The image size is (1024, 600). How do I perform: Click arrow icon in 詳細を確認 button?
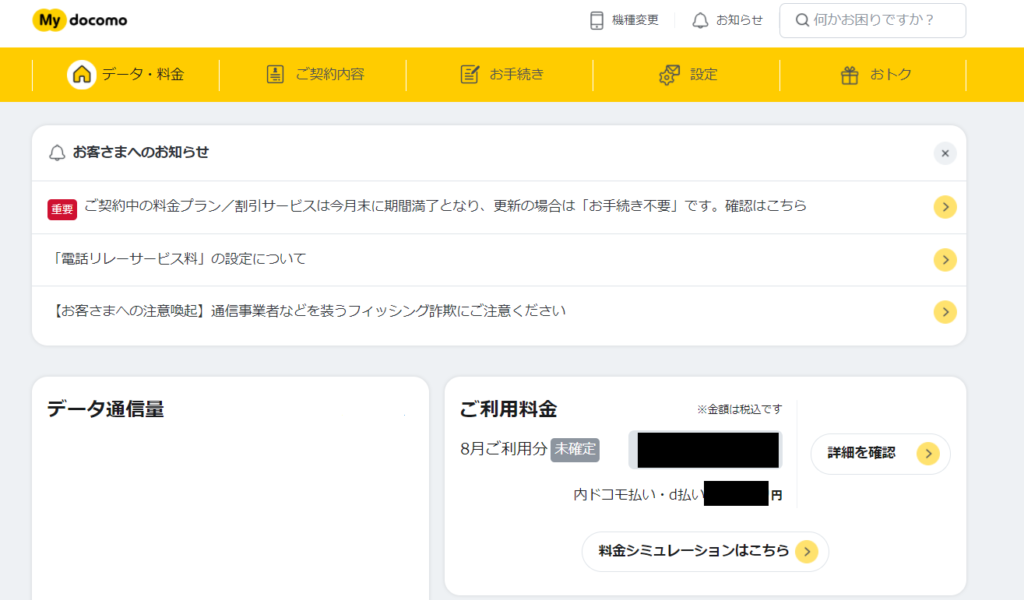point(928,454)
